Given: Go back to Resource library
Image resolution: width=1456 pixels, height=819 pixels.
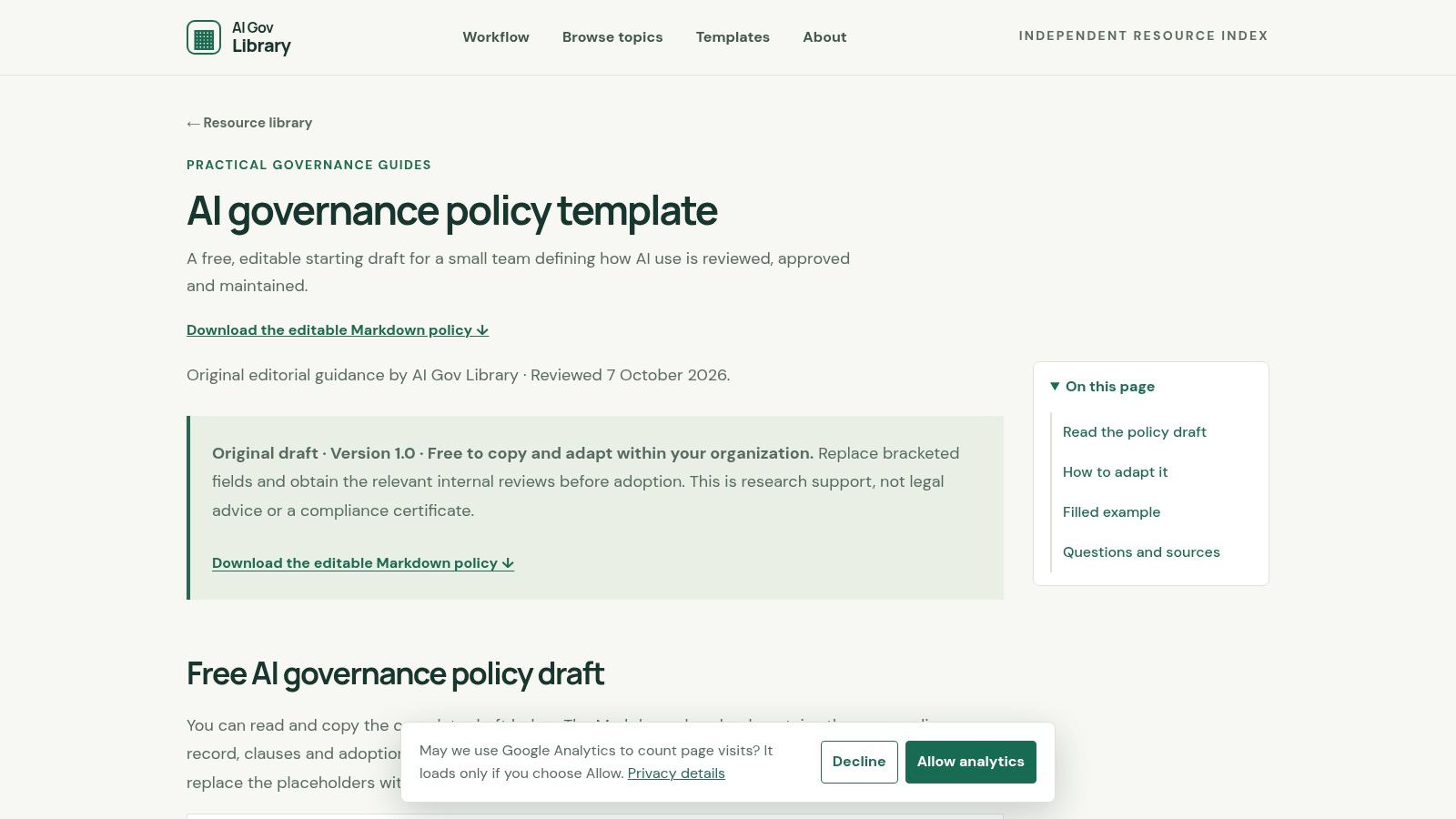Looking at the screenshot, I should click(x=249, y=123).
